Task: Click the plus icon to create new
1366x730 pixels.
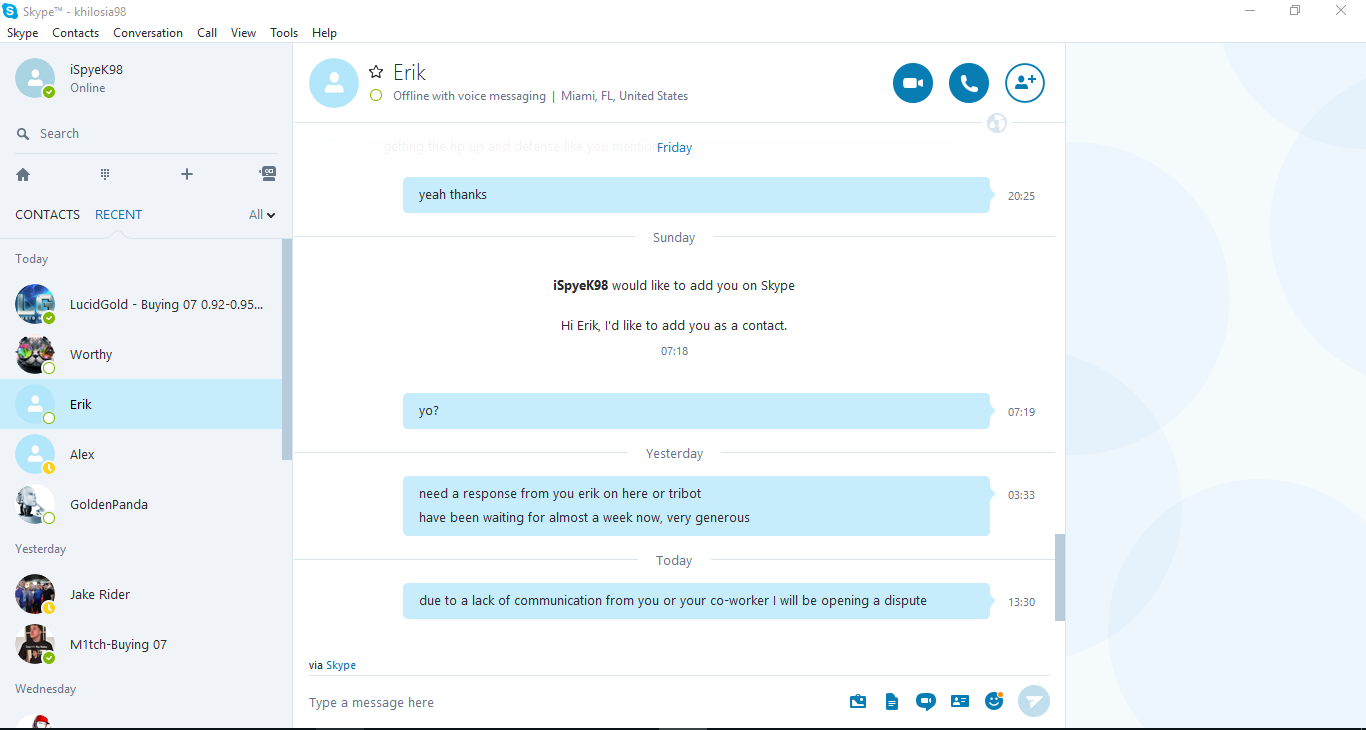Action: coord(186,174)
